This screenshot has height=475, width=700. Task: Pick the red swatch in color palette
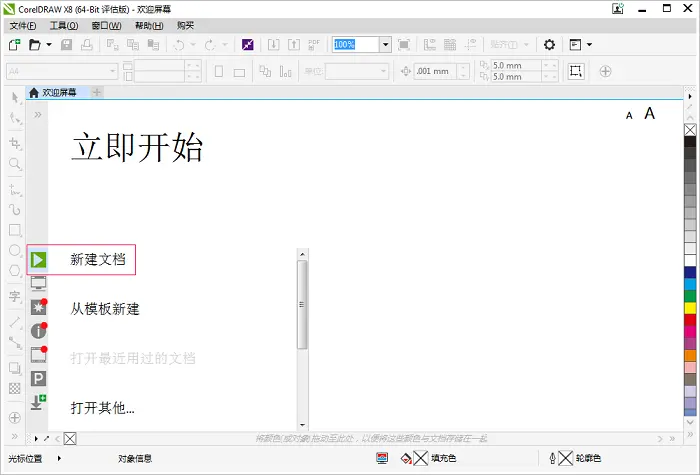690,320
